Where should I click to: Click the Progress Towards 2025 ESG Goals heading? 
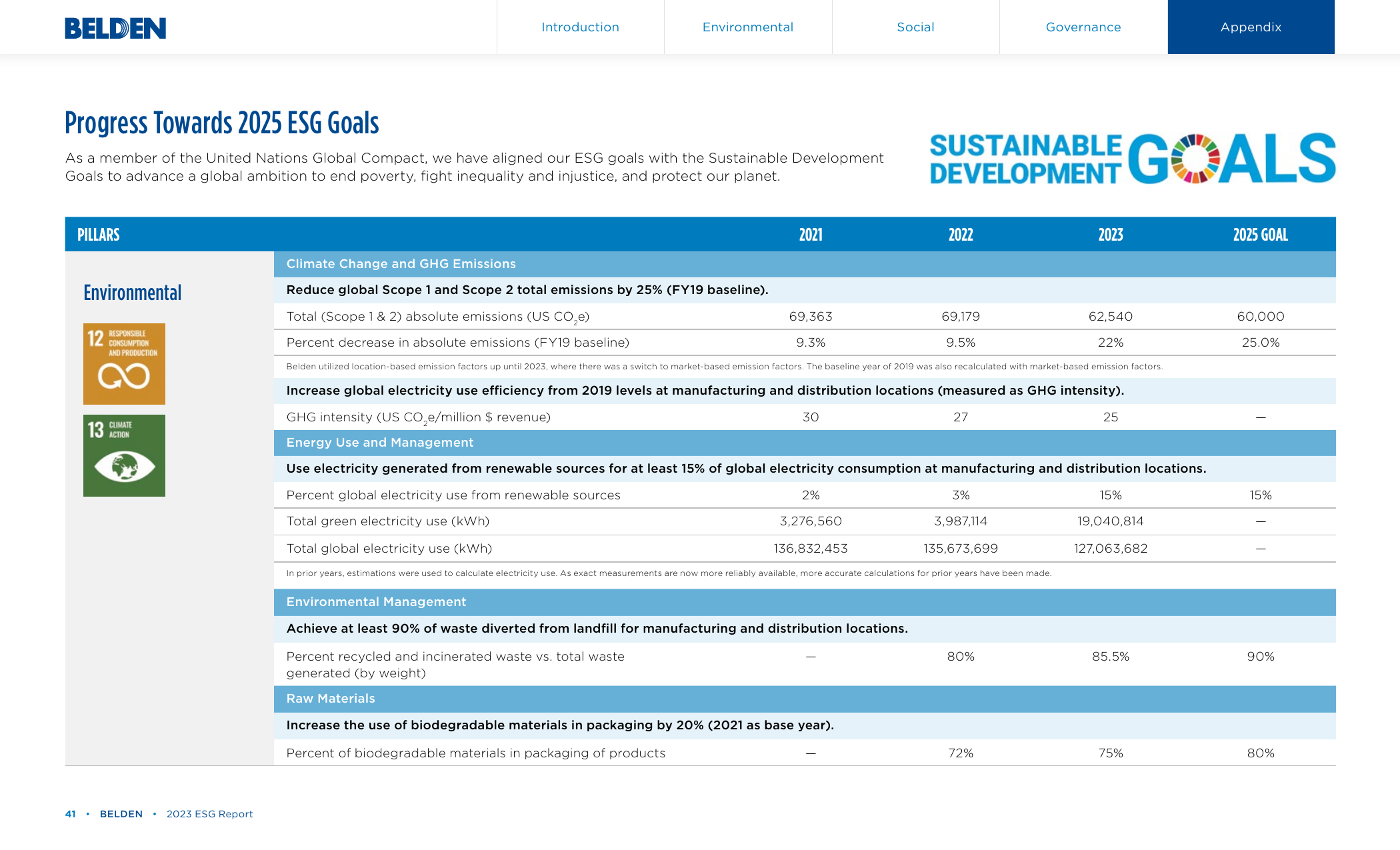(x=222, y=123)
